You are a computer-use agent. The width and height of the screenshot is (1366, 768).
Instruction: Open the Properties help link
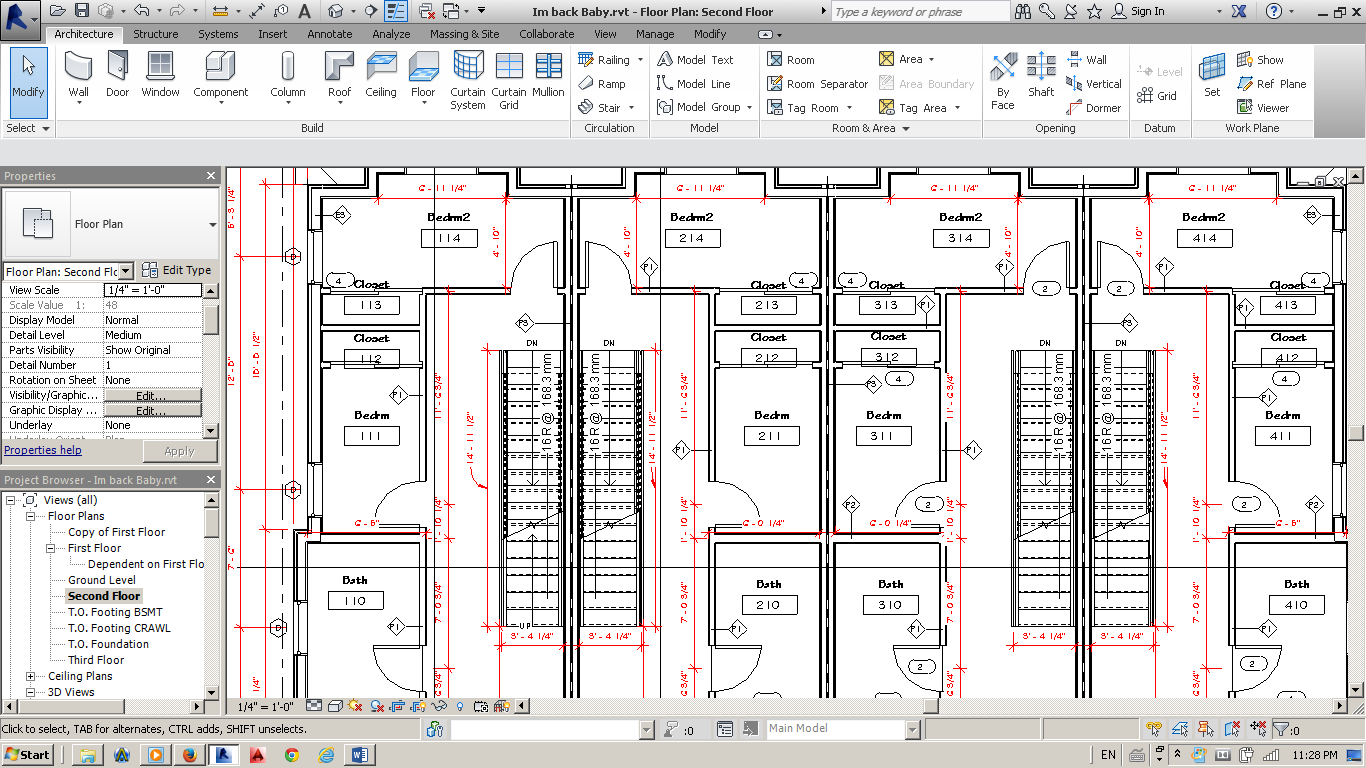[x=43, y=450]
